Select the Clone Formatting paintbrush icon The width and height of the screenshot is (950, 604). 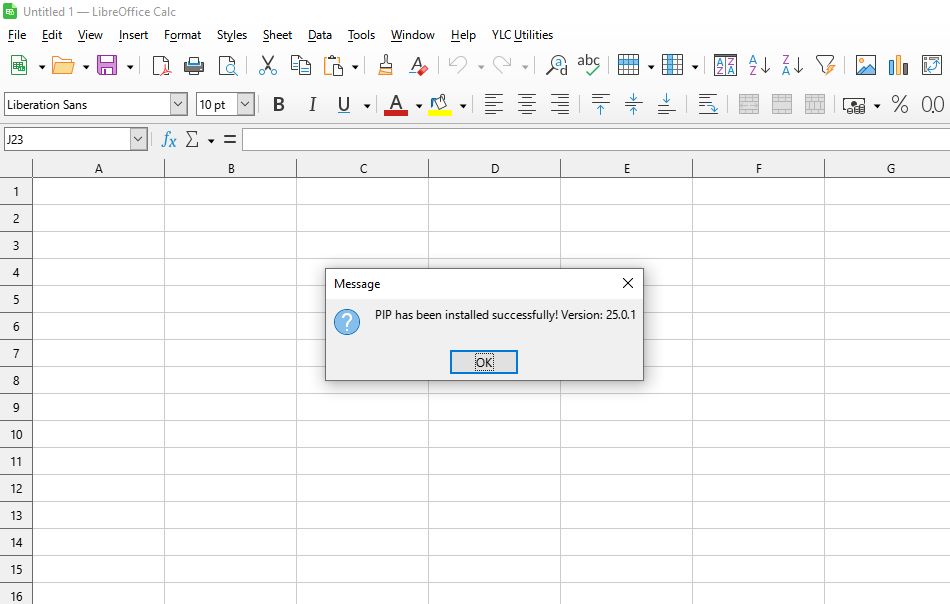(x=385, y=66)
